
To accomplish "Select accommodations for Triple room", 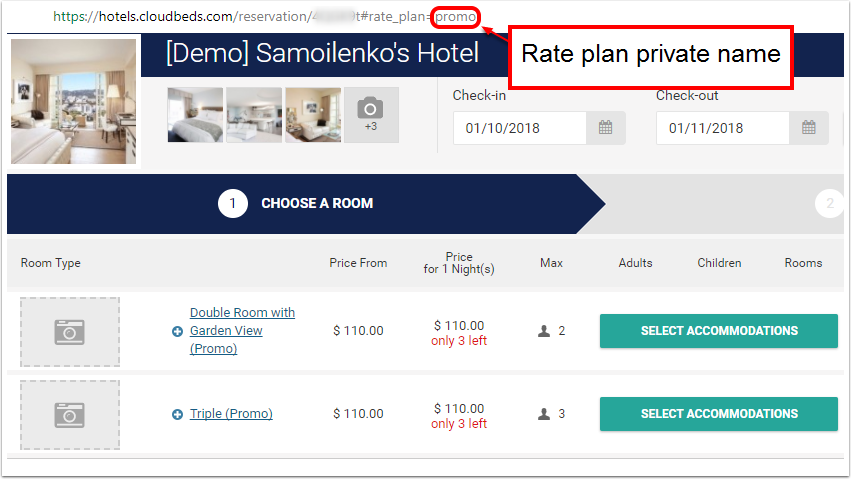I will pos(718,414).
